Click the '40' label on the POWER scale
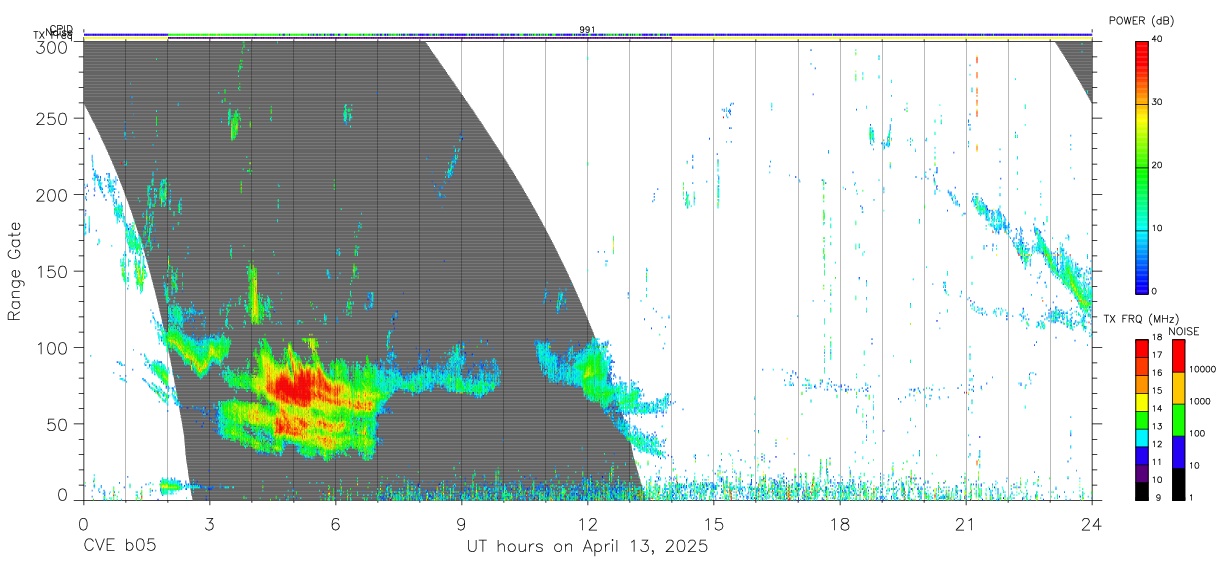Viewport: 1228px width, 567px height. [1157, 40]
